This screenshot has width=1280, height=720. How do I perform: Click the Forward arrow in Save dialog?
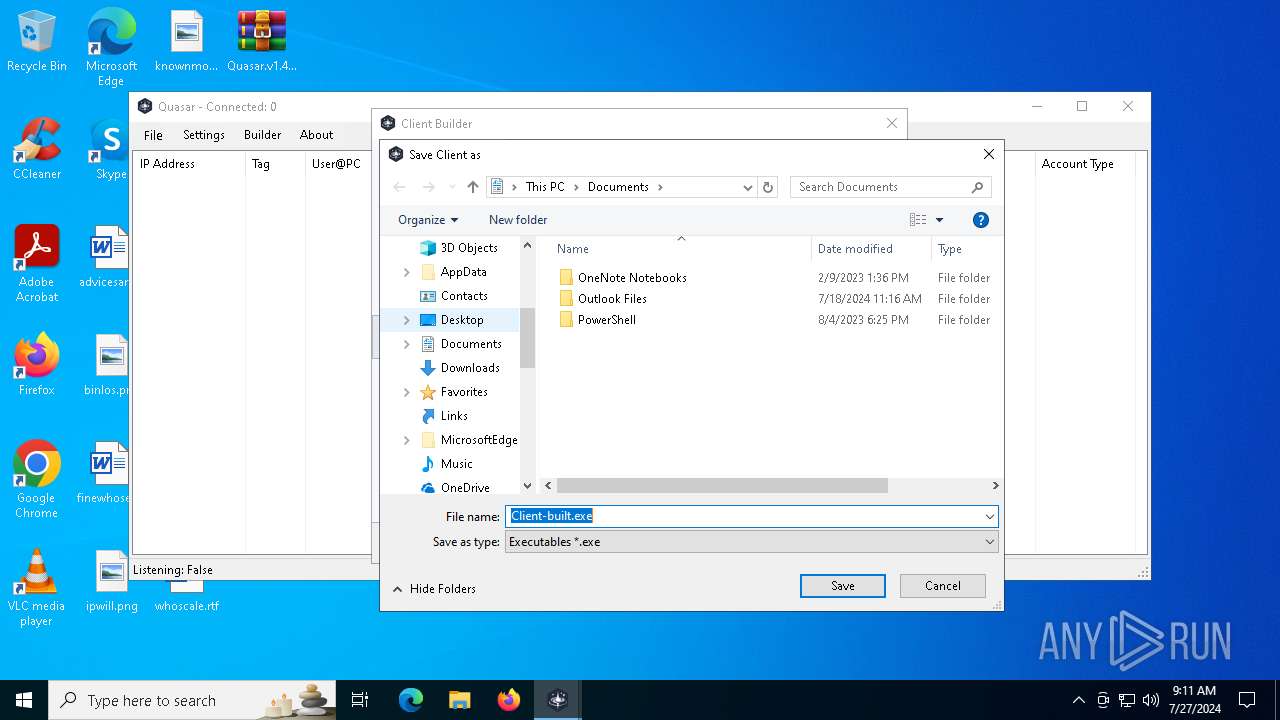pyautogui.click(x=429, y=187)
